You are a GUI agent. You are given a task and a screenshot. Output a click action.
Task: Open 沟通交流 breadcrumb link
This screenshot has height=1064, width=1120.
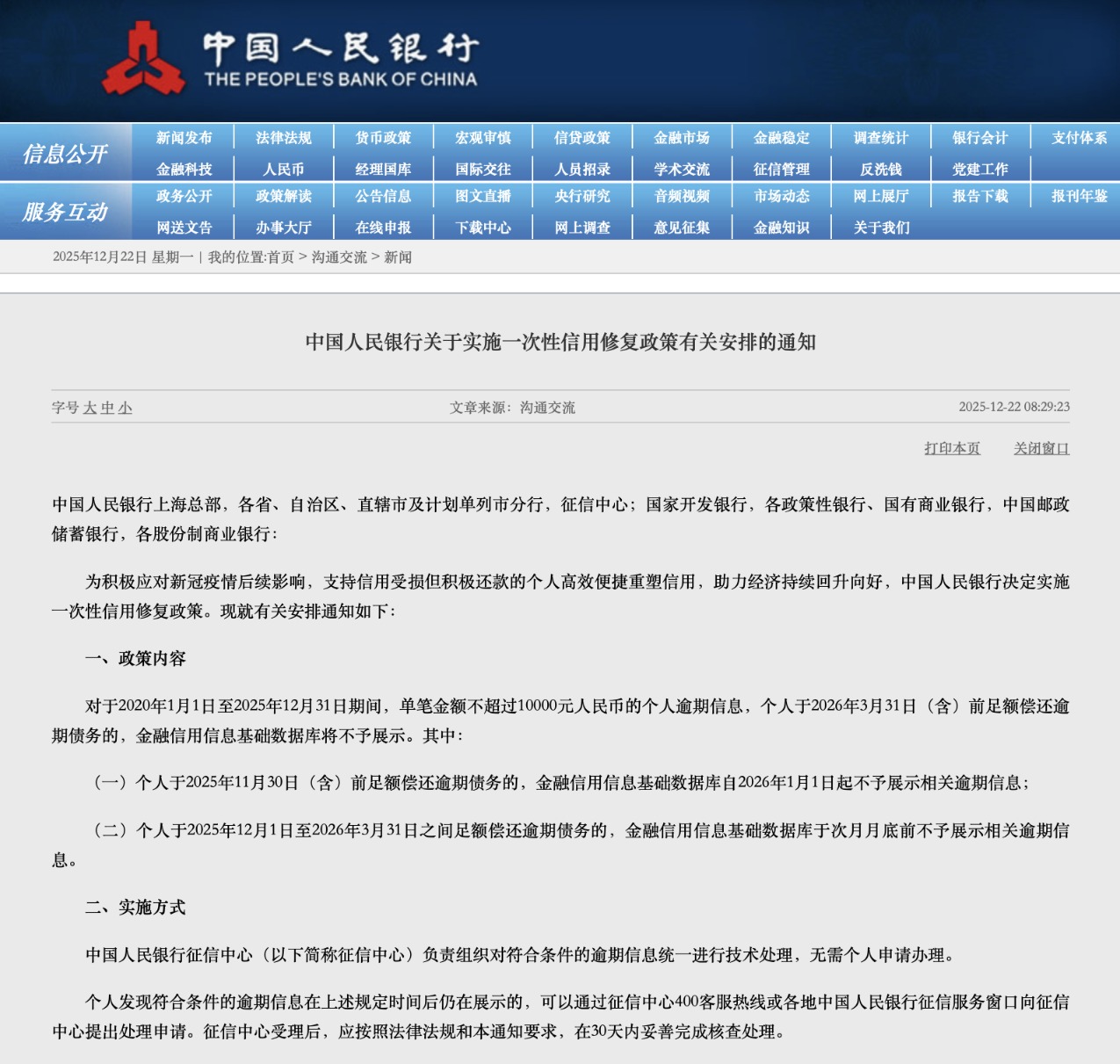[339, 257]
